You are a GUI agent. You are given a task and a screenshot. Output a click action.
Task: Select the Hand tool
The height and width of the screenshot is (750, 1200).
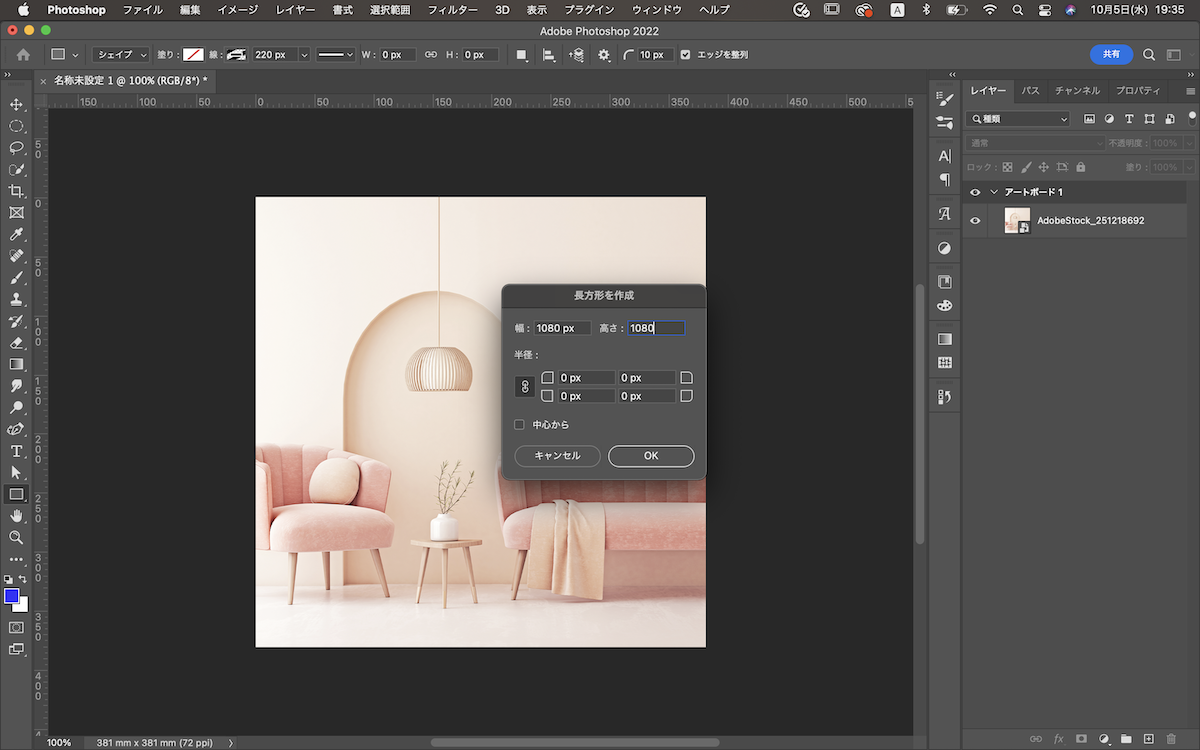[16, 516]
